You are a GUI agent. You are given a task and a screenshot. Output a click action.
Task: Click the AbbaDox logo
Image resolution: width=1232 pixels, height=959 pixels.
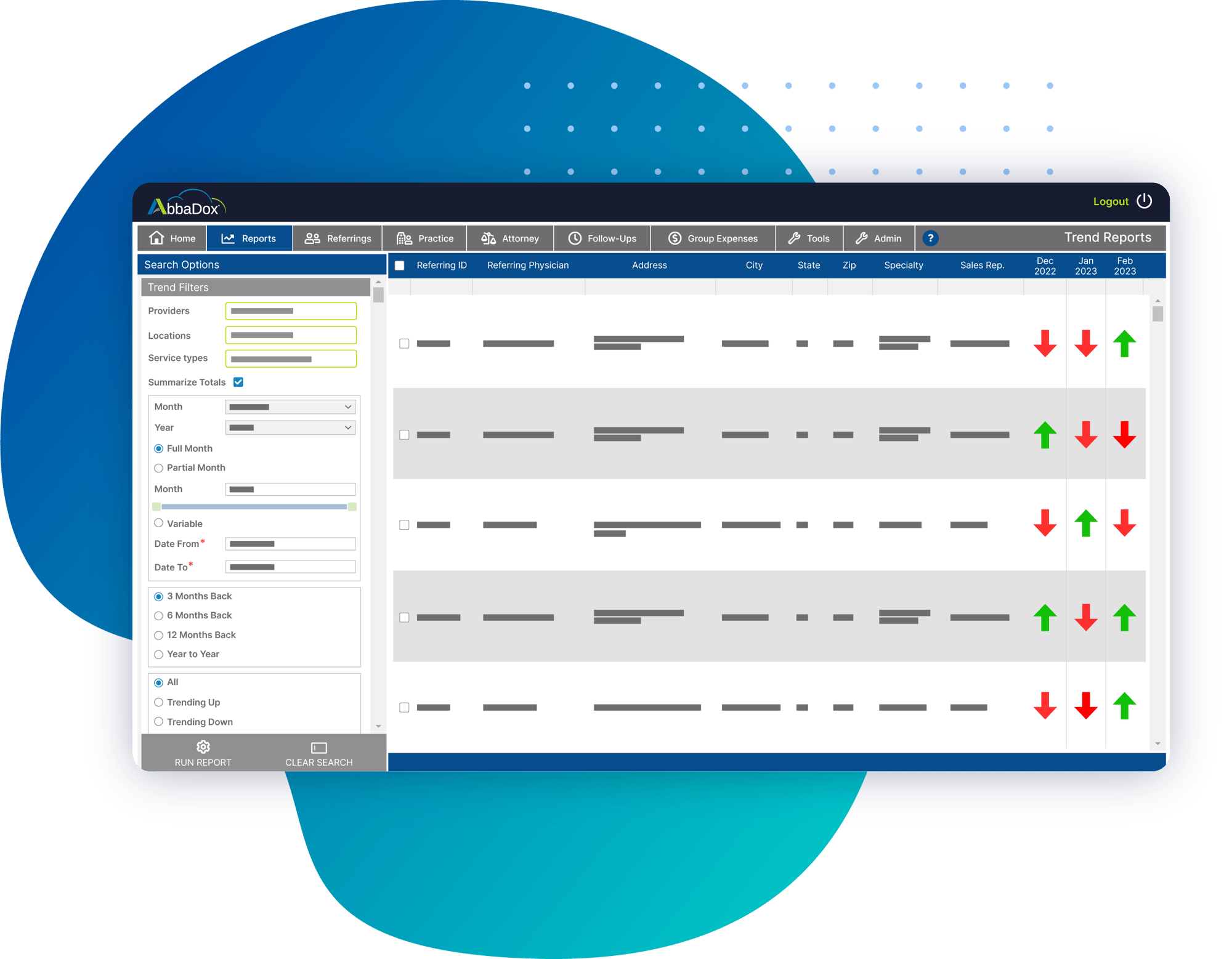point(187,203)
